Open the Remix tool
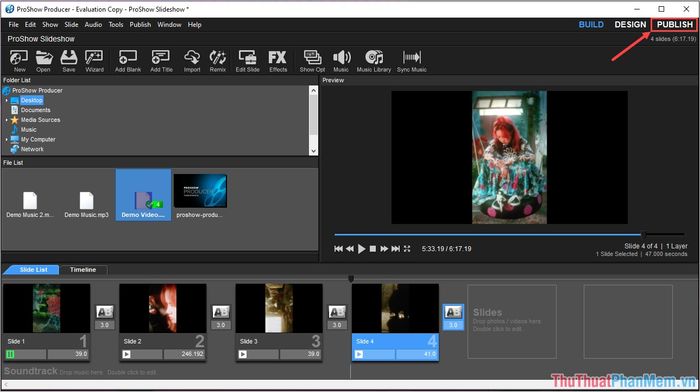 pyautogui.click(x=217, y=61)
